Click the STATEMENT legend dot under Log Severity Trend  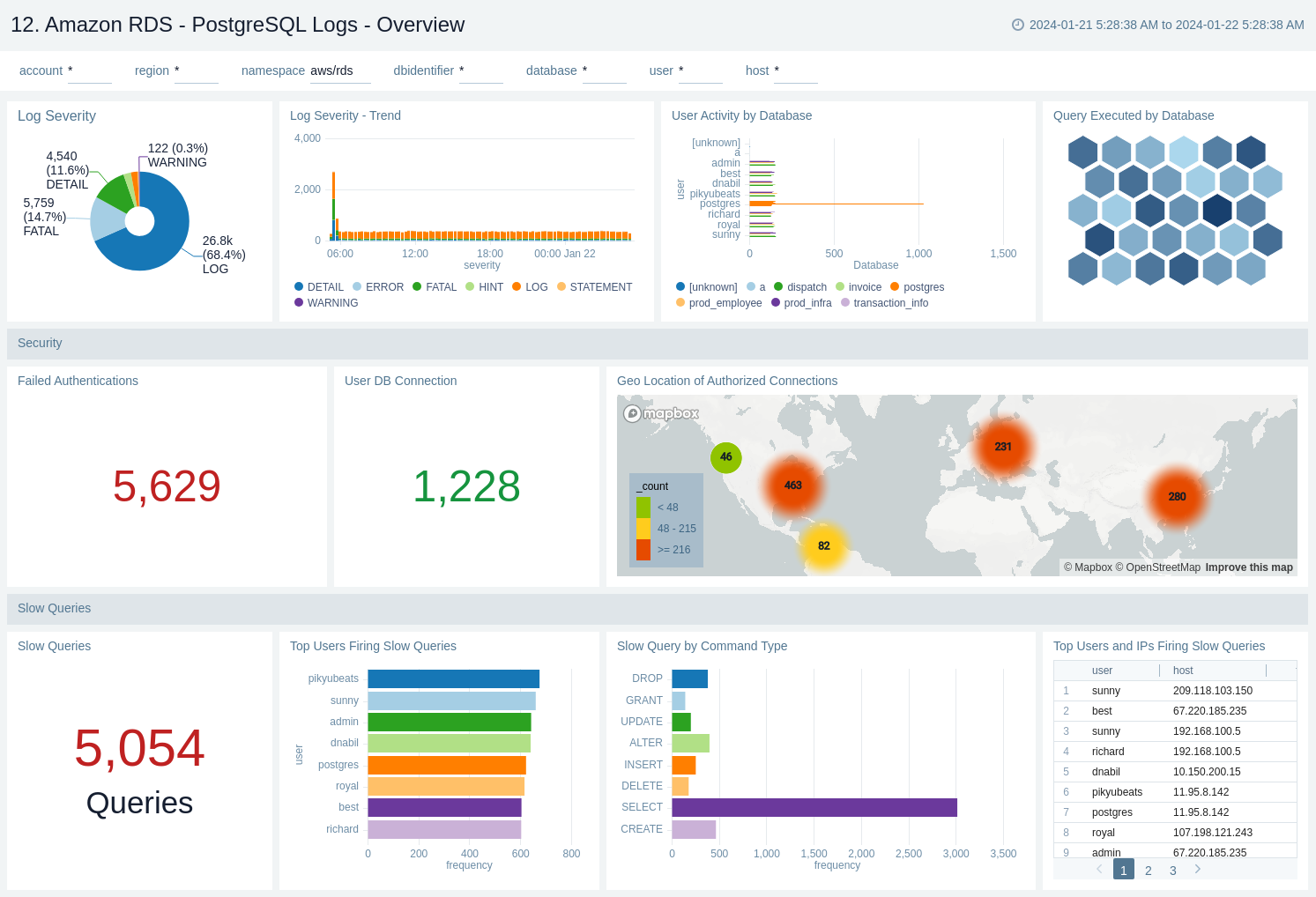561,287
